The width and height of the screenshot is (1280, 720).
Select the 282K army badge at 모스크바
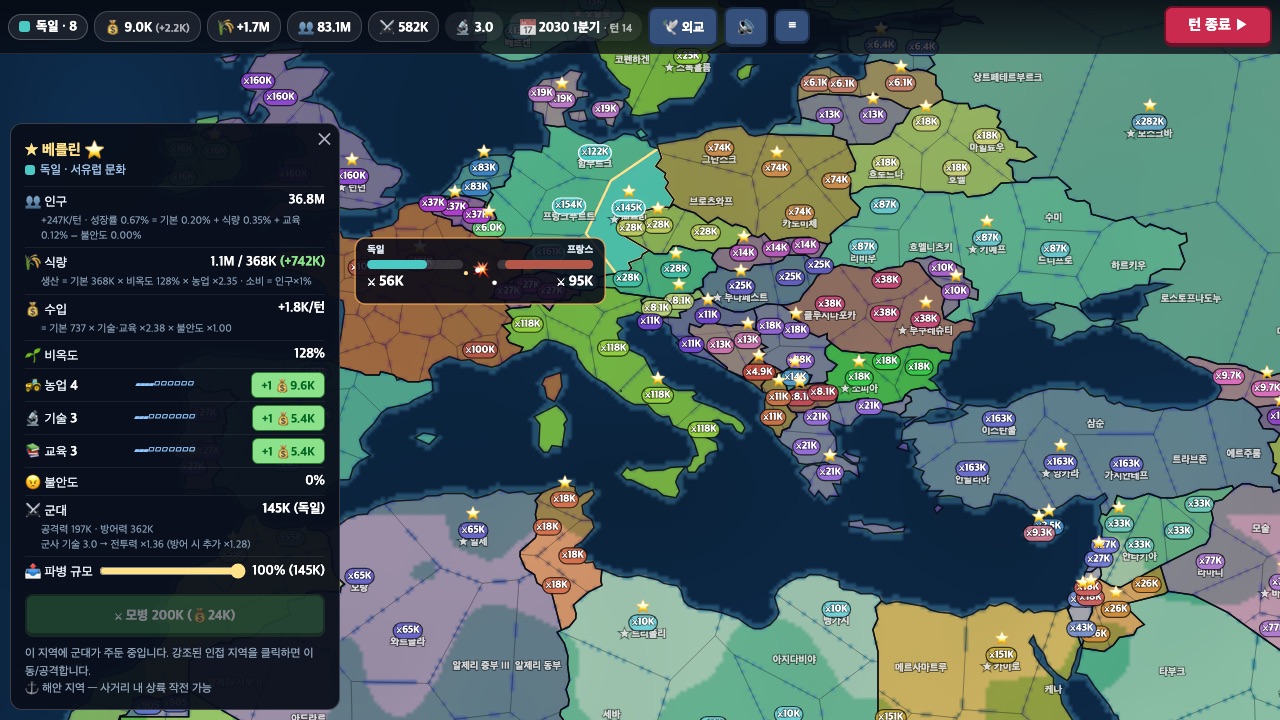(1149, 122)
